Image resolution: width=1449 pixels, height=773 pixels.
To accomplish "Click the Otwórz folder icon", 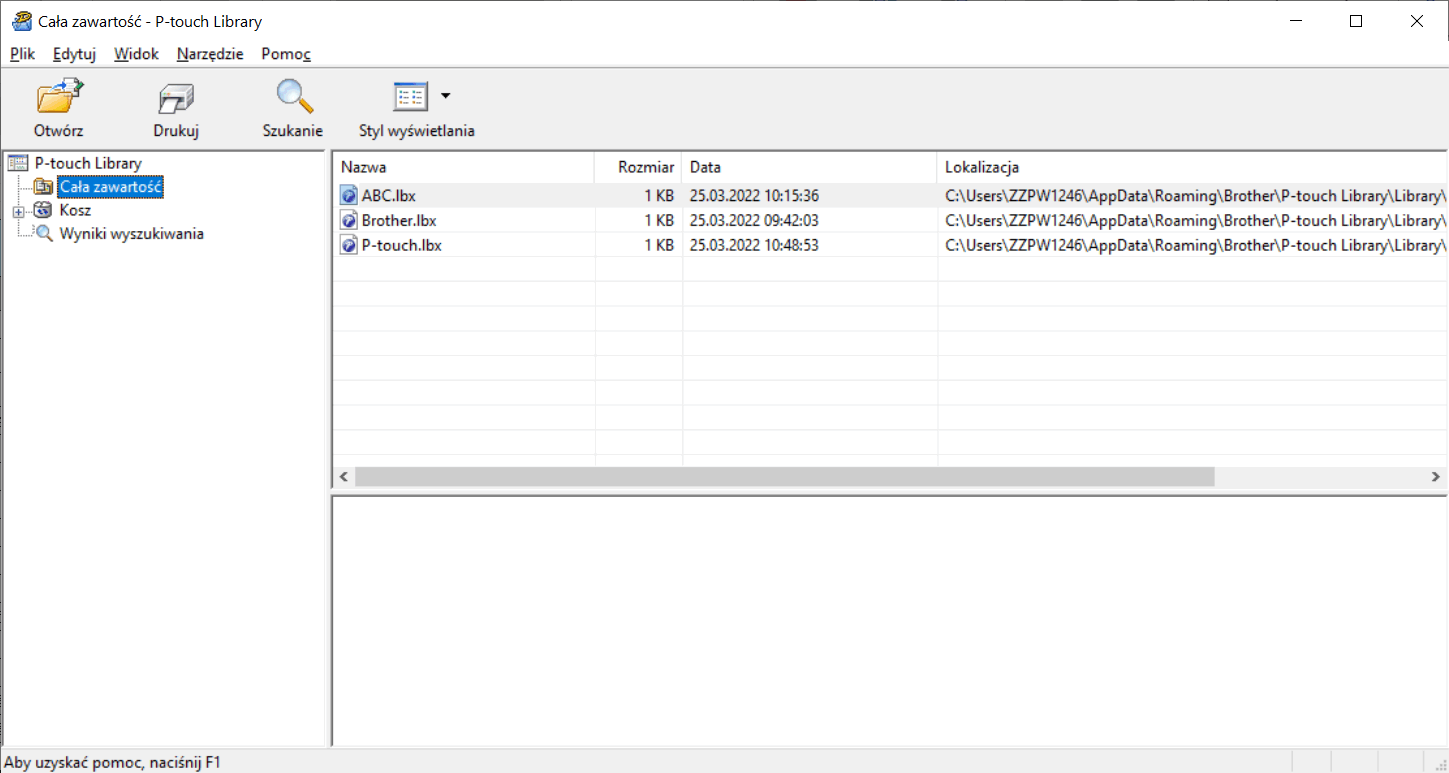I will (x=59, y=98).
